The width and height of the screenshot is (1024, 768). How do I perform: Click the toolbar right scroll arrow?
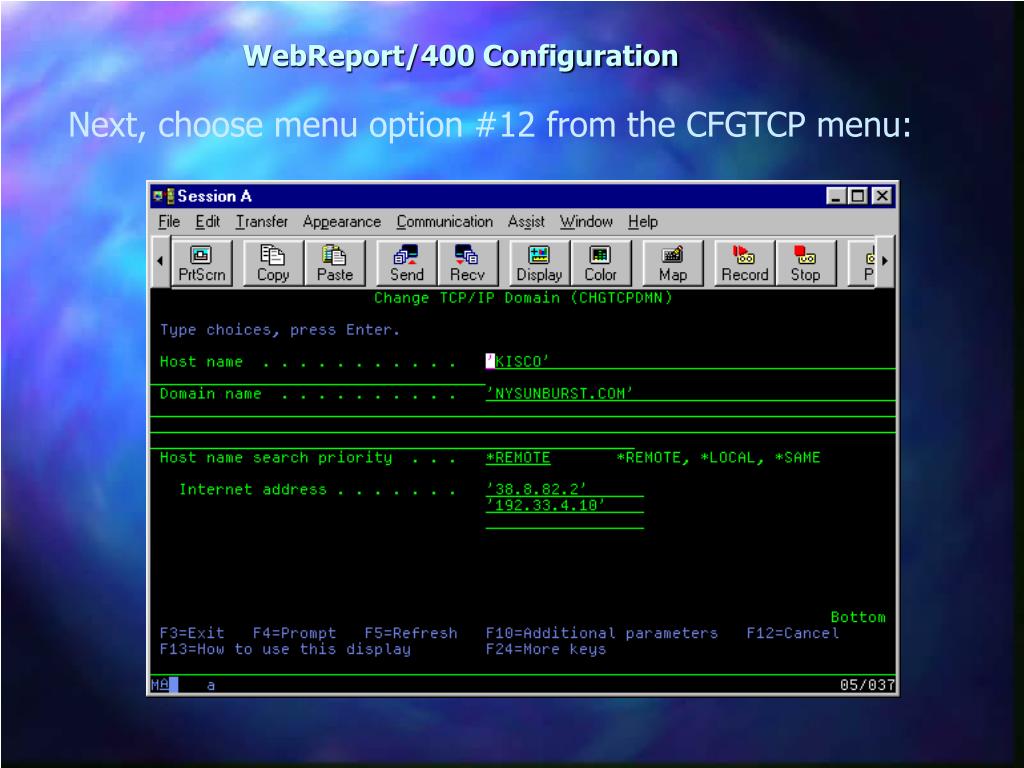point(885,261)
